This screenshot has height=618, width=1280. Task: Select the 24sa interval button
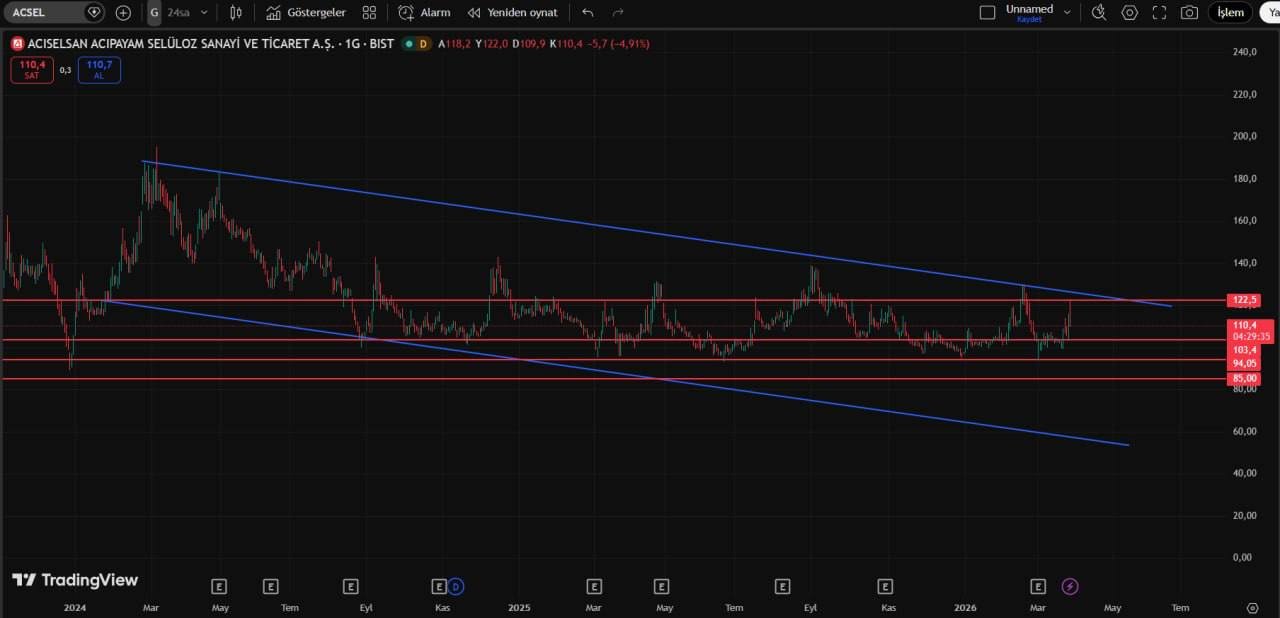point(179,13)
